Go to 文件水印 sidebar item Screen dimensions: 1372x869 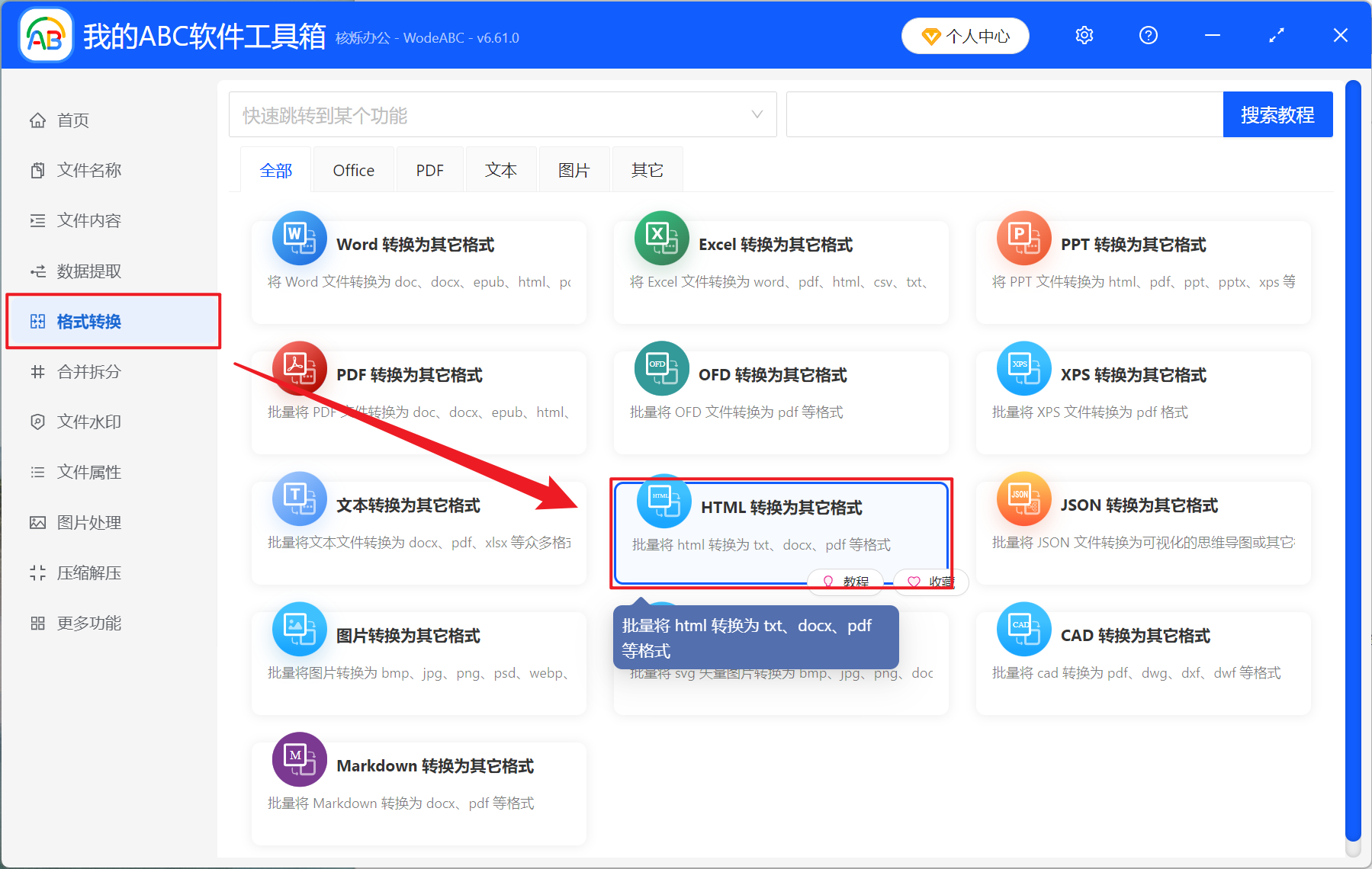[89, 422]
